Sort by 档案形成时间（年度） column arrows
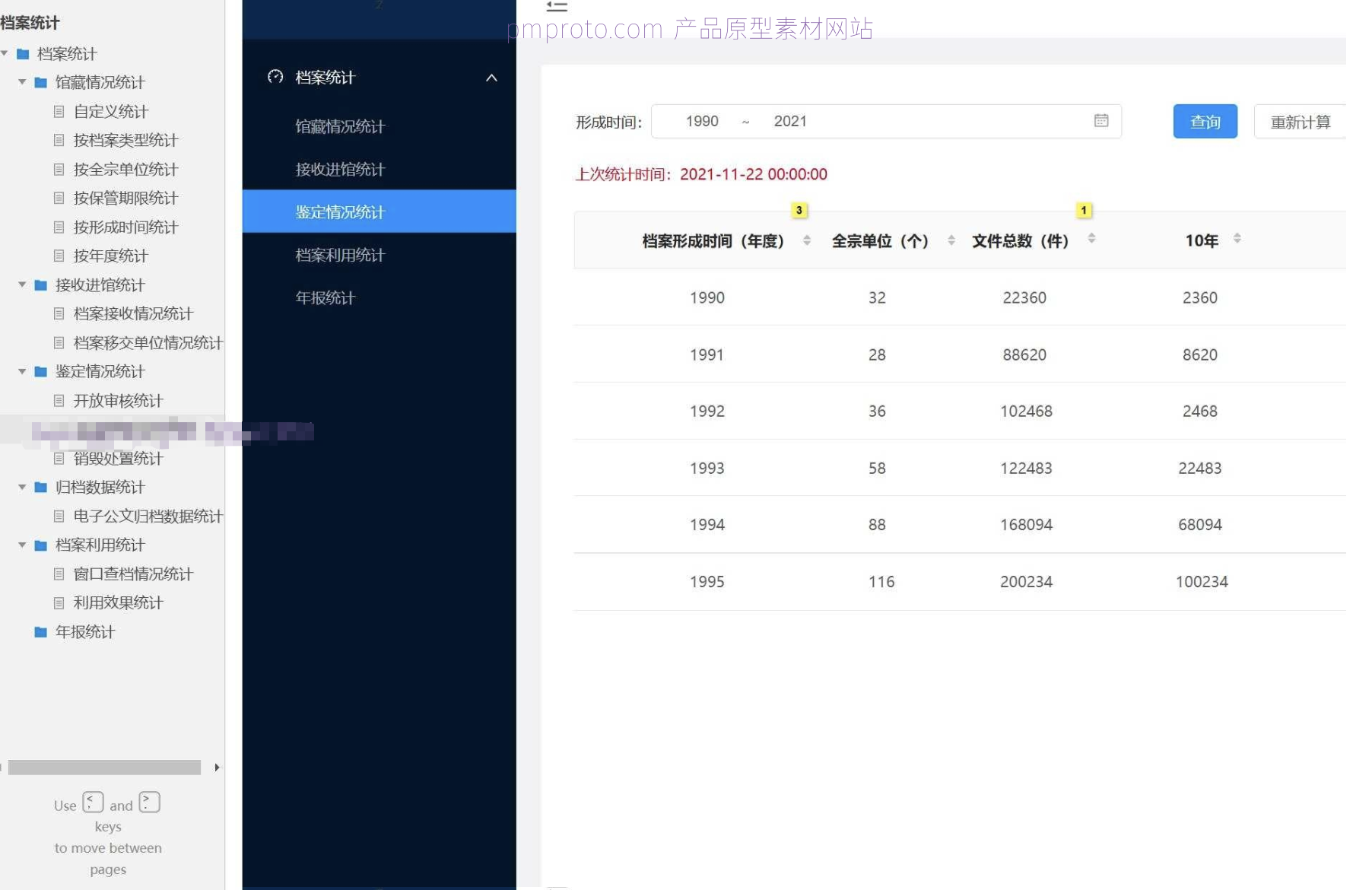Viewport: 1372px width, 890px height. tap(807, 240)
